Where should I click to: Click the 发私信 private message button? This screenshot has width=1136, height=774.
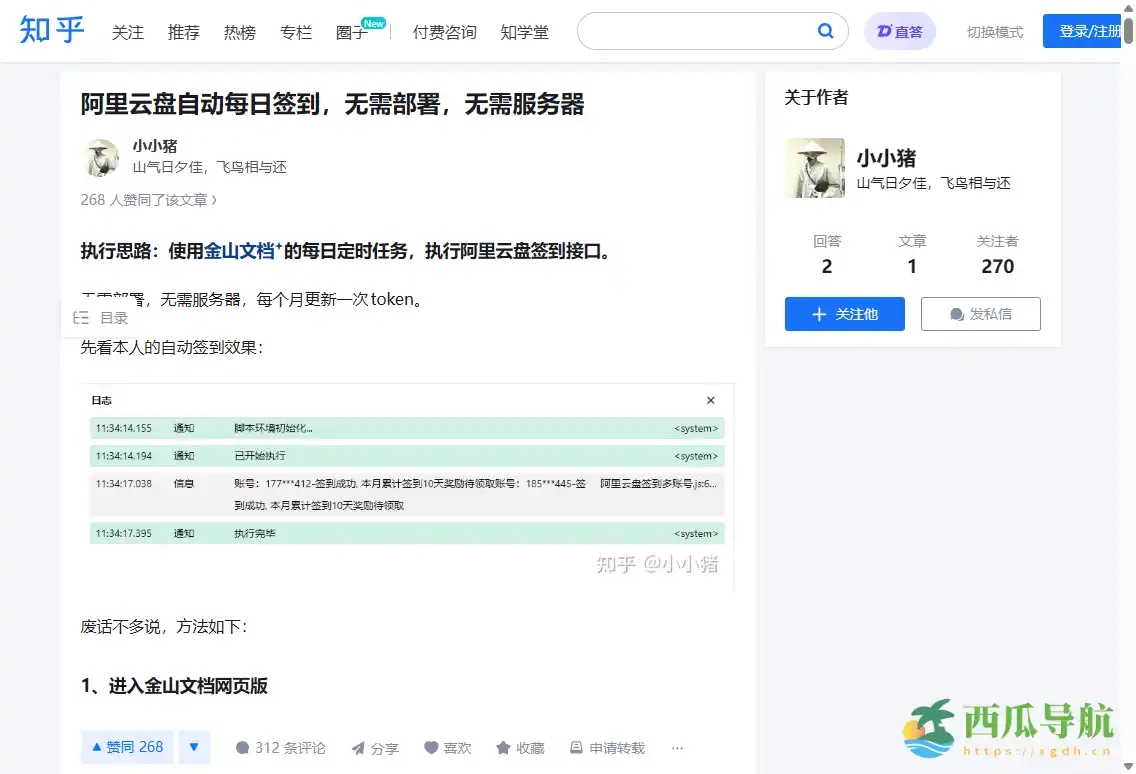pyautogui.click(x=980, y=313)
